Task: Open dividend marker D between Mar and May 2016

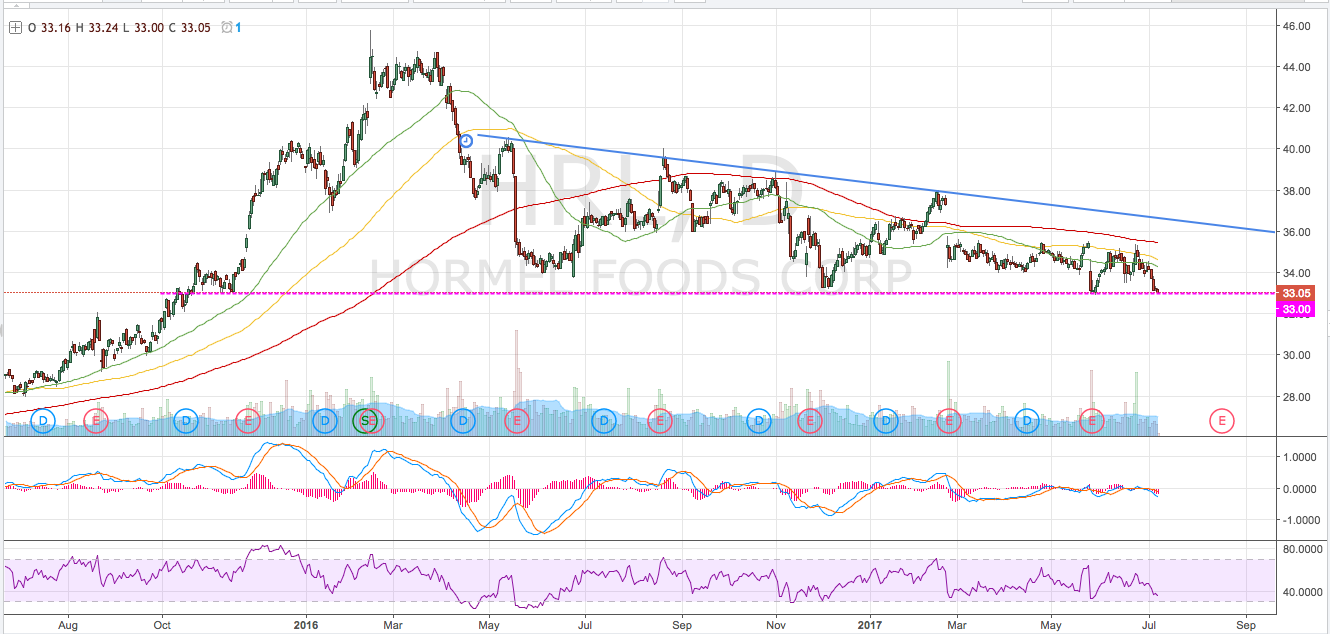Action: [x=462, y=421]
